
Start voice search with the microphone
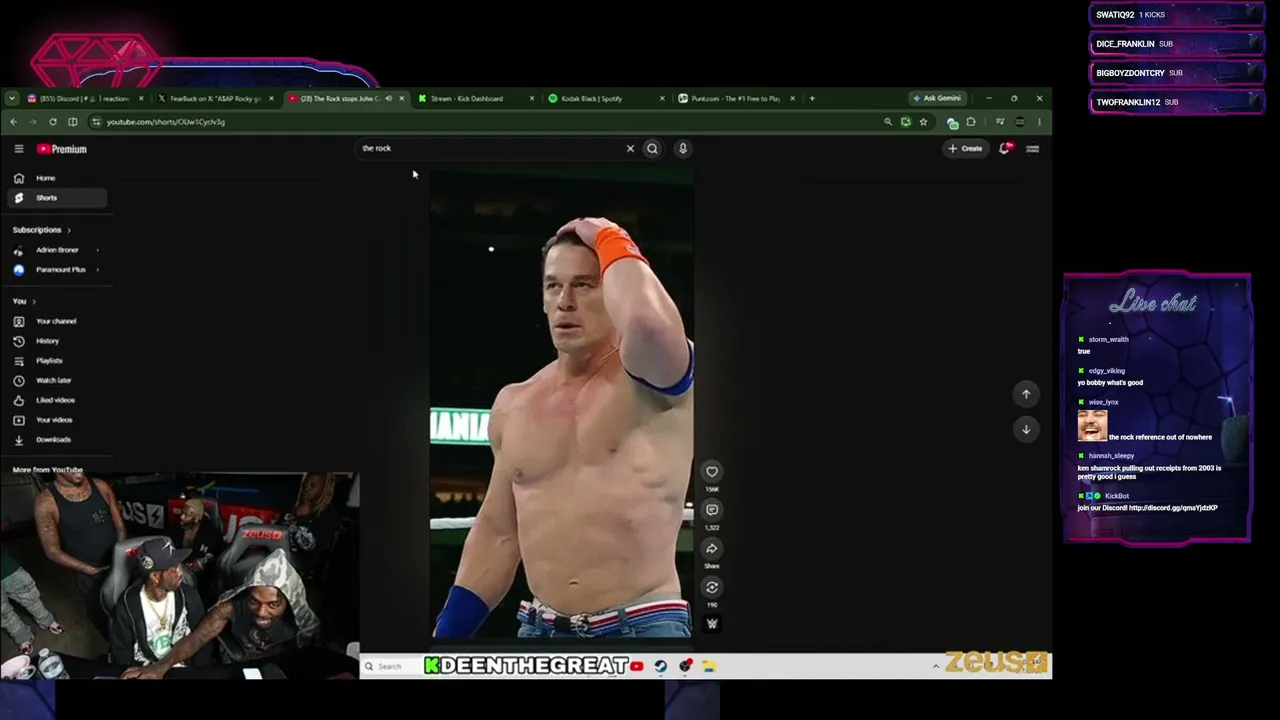683,149
